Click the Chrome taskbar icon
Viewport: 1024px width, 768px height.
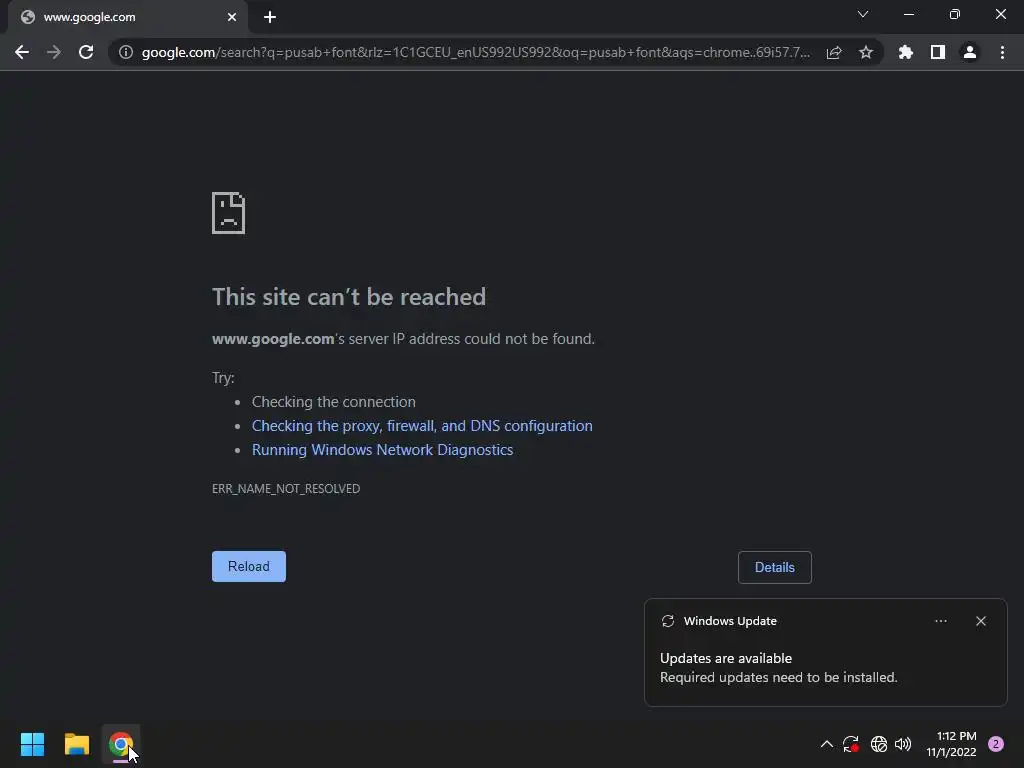pyautogui.click(x=121, y=744)
